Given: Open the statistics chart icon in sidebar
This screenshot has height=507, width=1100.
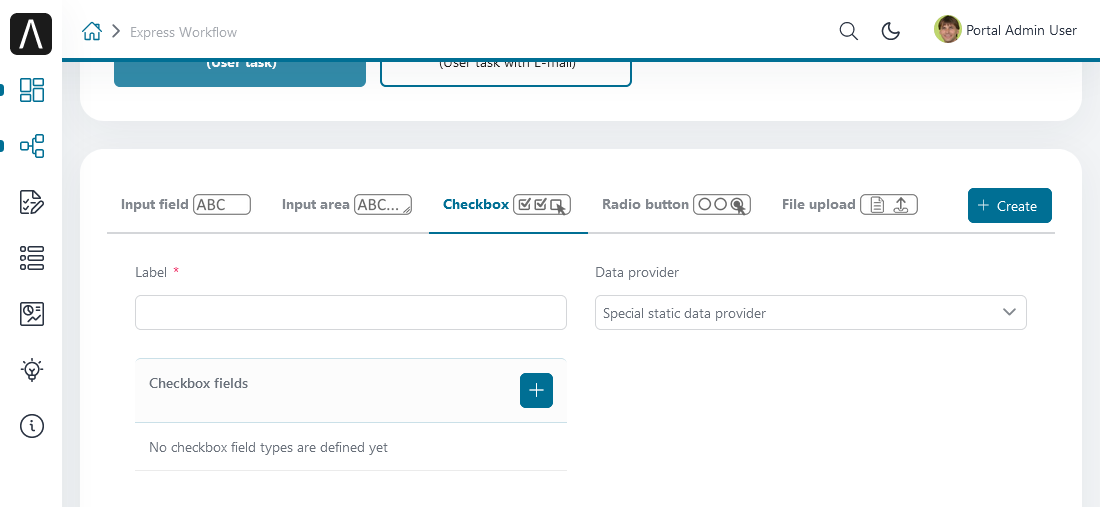Looking at the screenshot, I should tap(32, 314).
